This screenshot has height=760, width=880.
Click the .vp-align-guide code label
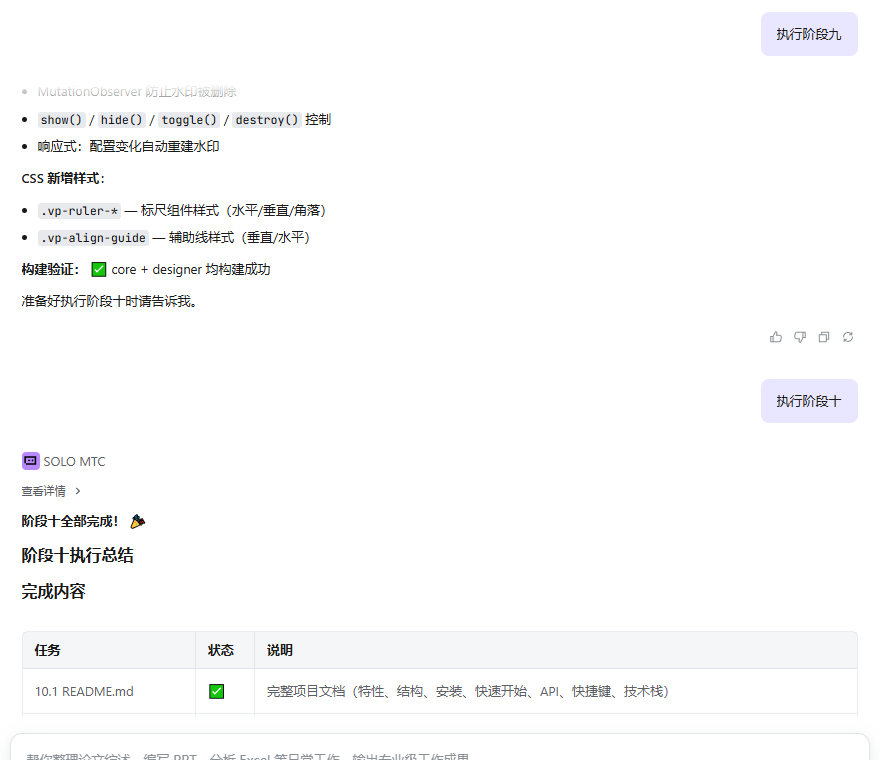(x=93, y=238)
